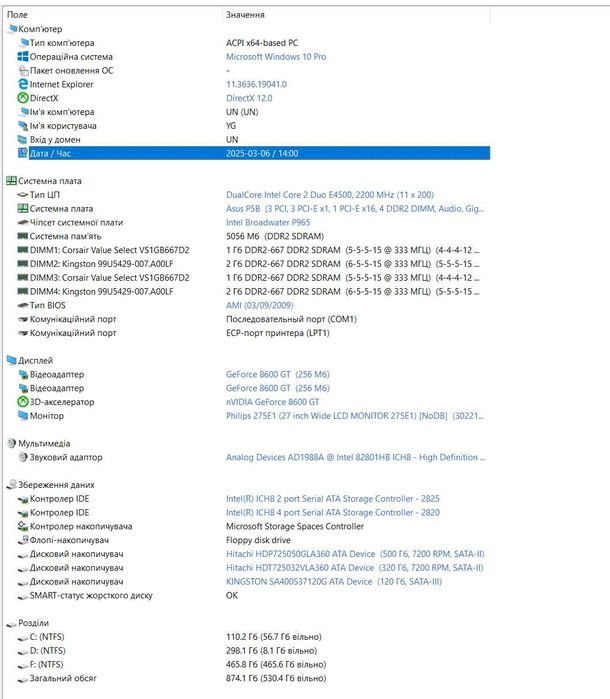Click the Монітор row icon

[x=23, y=415]
